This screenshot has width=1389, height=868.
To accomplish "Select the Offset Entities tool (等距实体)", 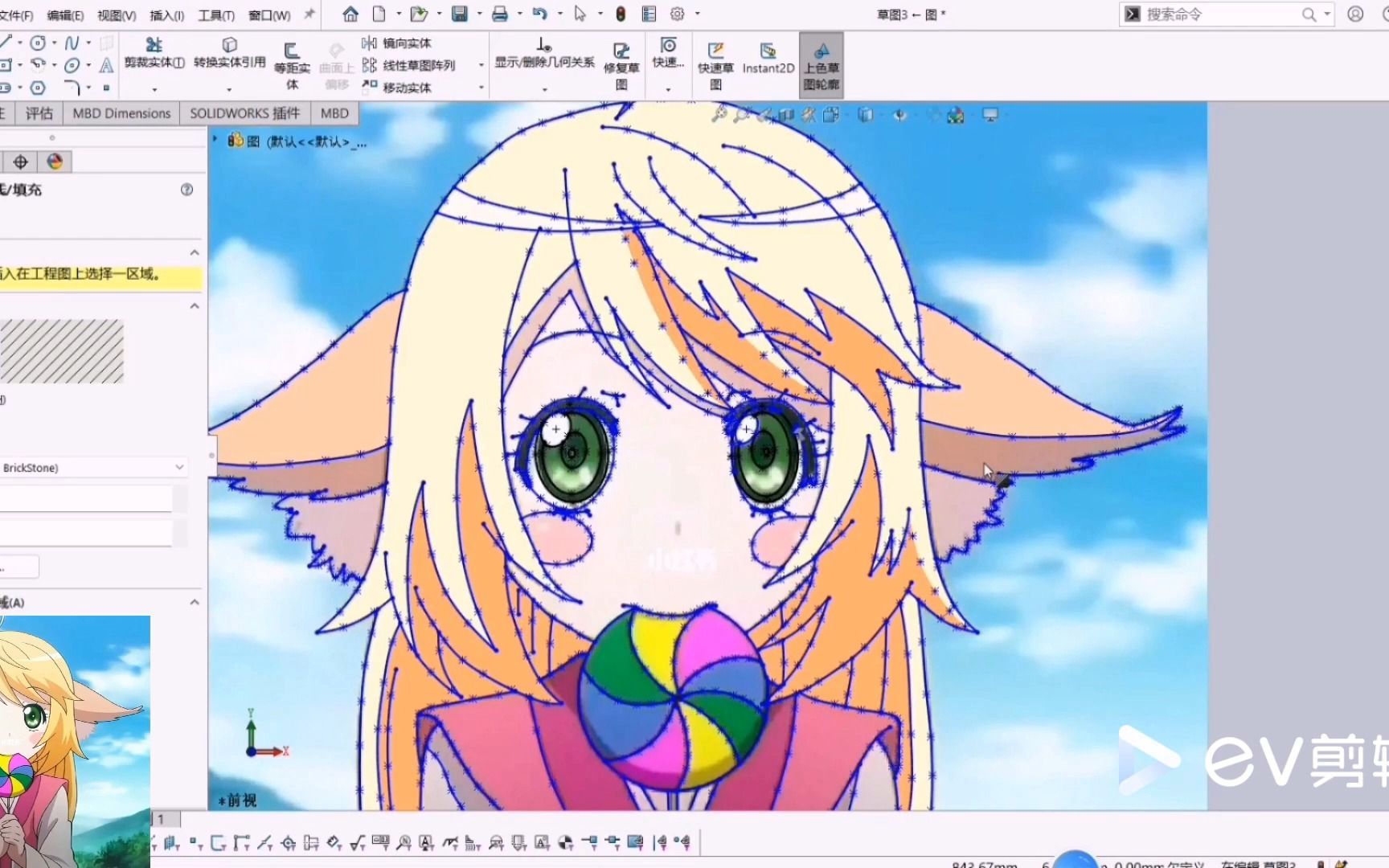I will [x=292, y=66].
